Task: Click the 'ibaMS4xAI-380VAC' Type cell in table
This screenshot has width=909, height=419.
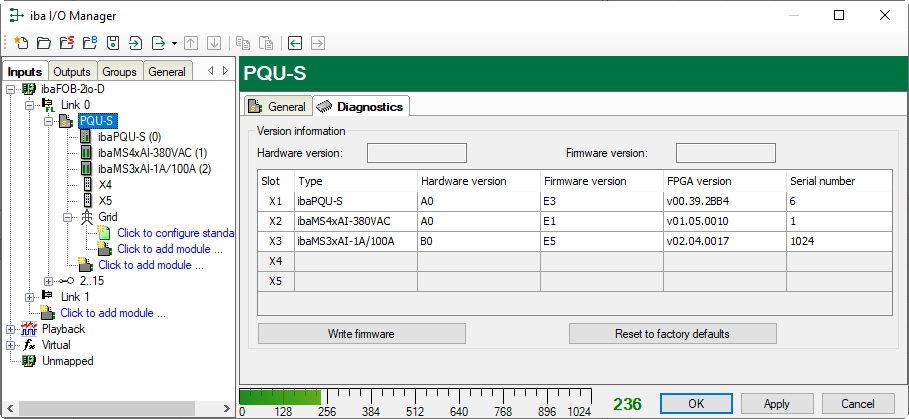Action: (356, 221)
